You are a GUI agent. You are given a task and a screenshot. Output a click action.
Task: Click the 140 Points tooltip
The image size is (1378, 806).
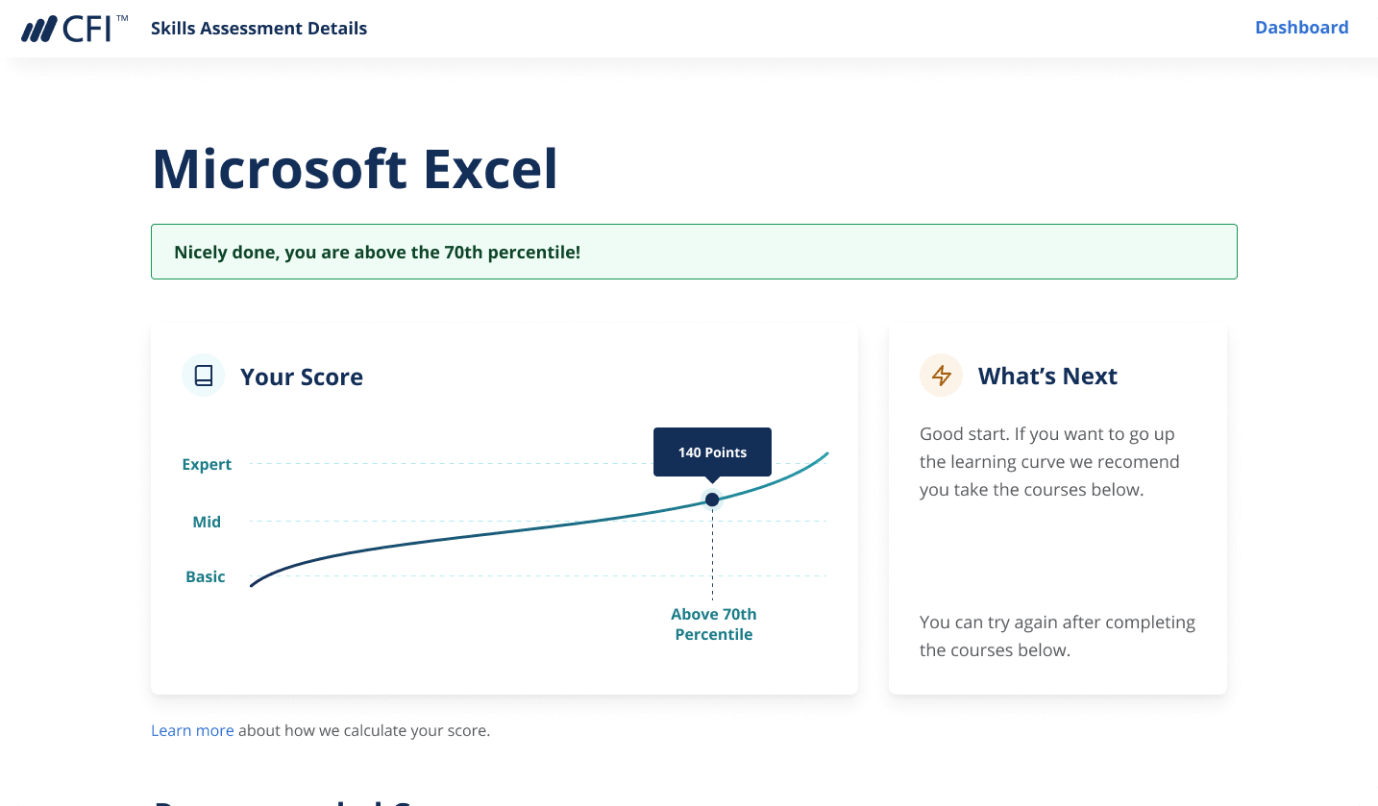[712, 452]
